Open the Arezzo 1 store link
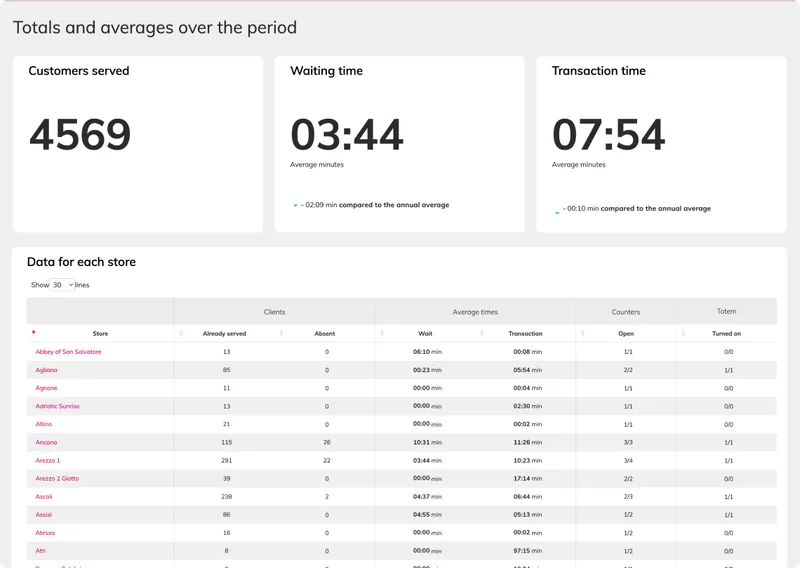 (x=48, y=460)
